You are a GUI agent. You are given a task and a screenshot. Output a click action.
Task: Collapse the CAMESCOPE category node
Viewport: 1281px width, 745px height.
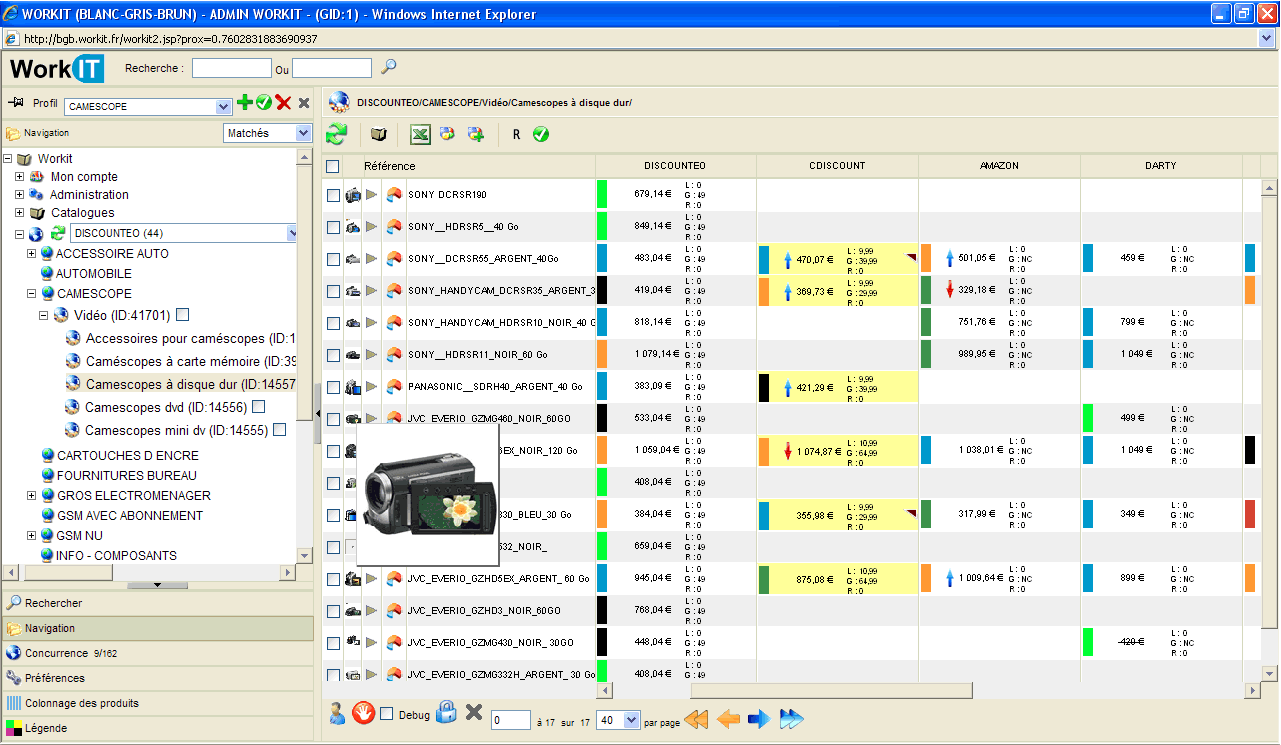coord(31,294)
